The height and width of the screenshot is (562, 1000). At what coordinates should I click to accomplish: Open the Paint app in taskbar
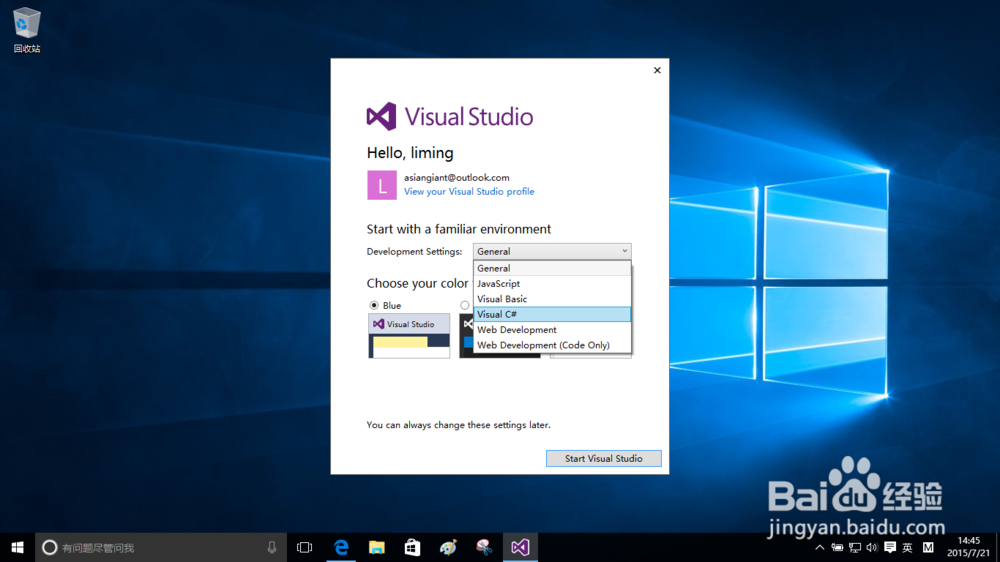[x=448, y=547]
